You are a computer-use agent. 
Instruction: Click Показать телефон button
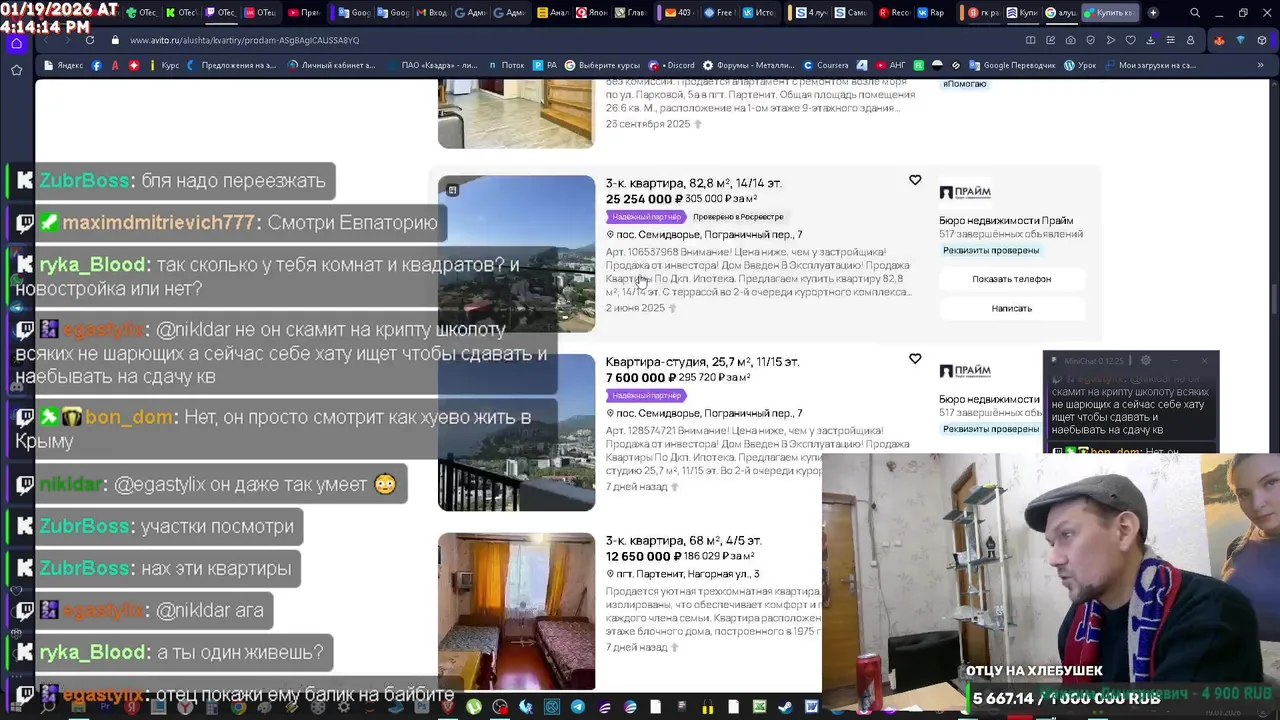click(1011, 279)
